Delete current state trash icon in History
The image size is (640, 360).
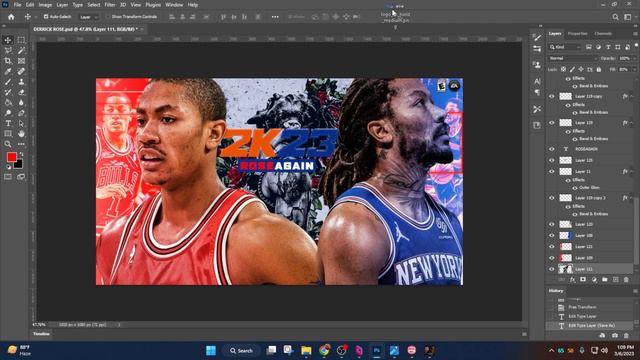(626, 336)
